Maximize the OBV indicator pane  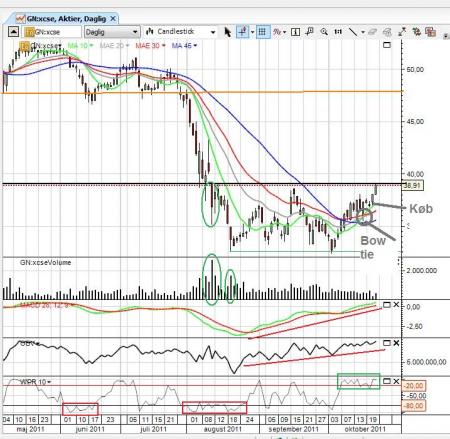click(387, 343)
